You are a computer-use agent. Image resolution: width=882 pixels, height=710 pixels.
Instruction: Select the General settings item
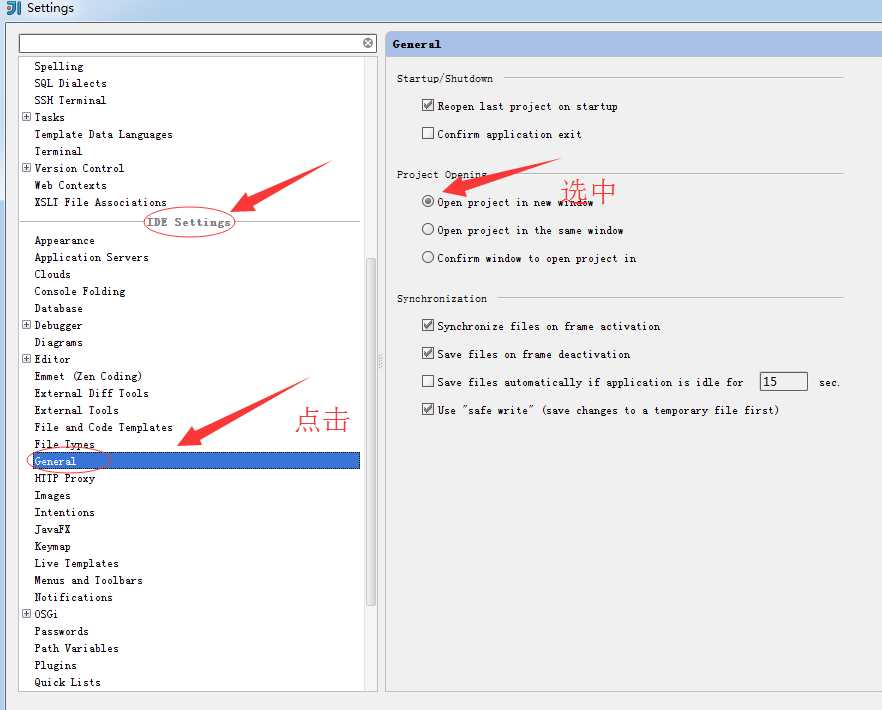196,461
